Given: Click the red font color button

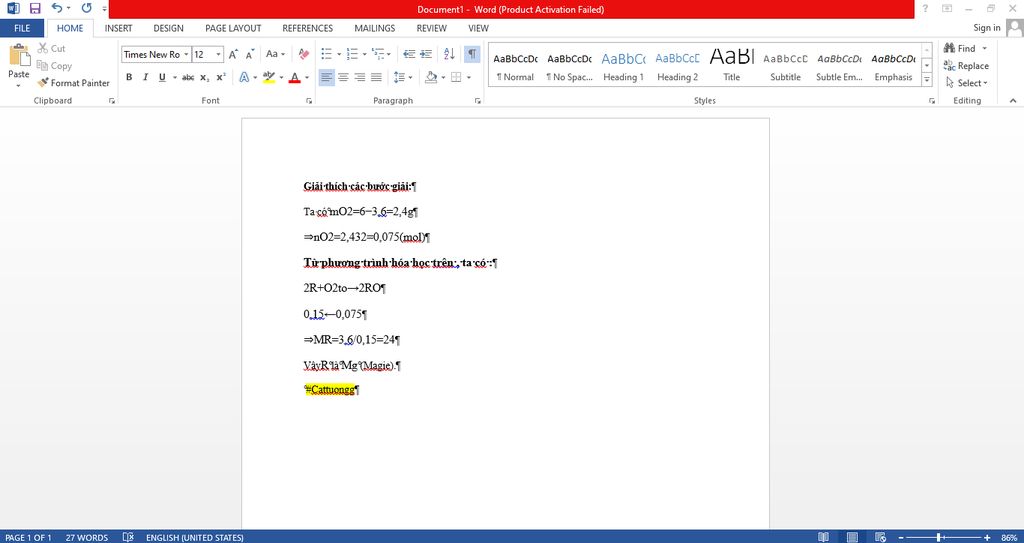Looking at the screenshot, I should 295,77.
